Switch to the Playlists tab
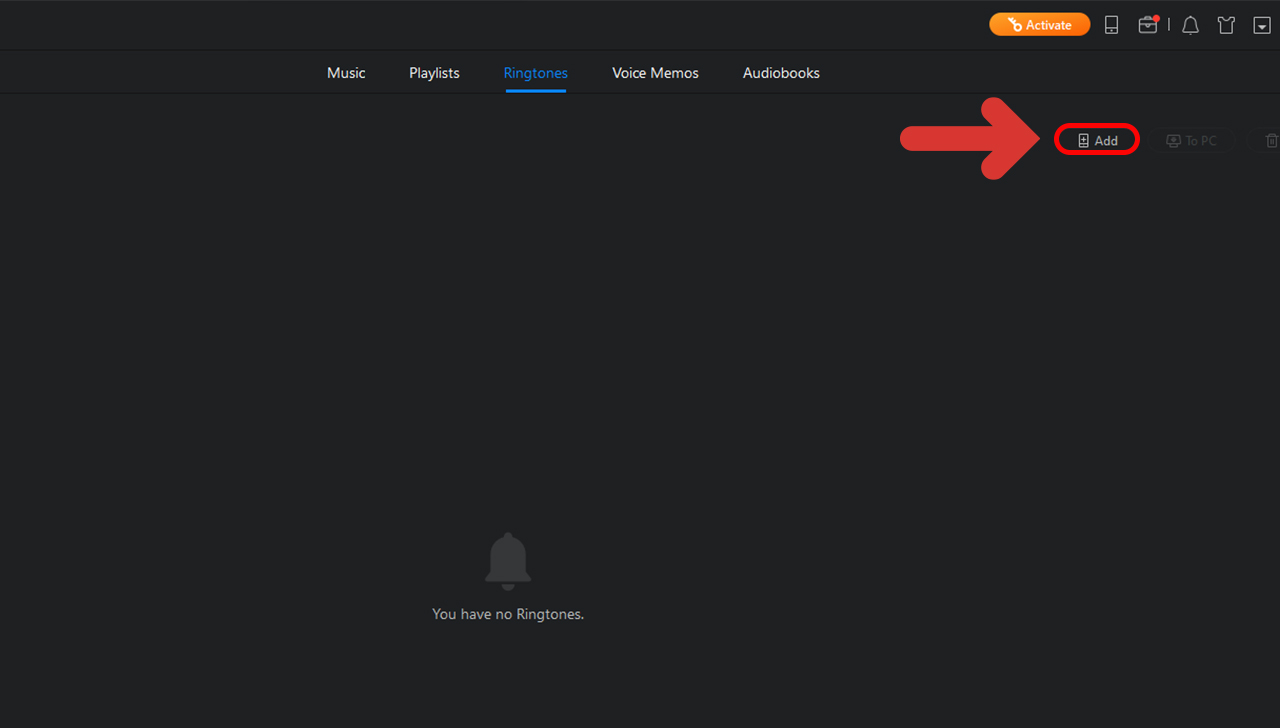This screenshot has width=1280, height=728. point(434,73)
